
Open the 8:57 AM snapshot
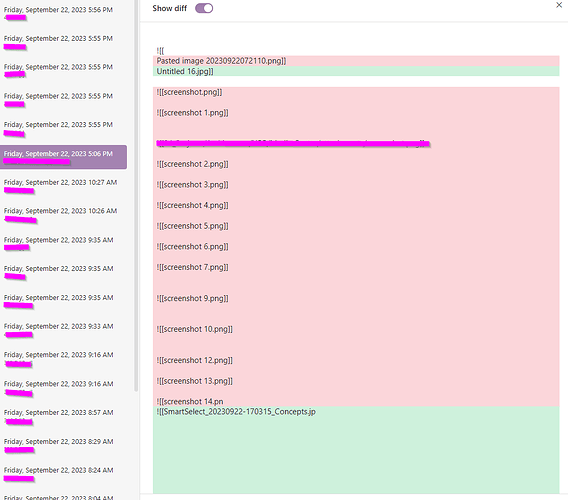coord(63,416)
